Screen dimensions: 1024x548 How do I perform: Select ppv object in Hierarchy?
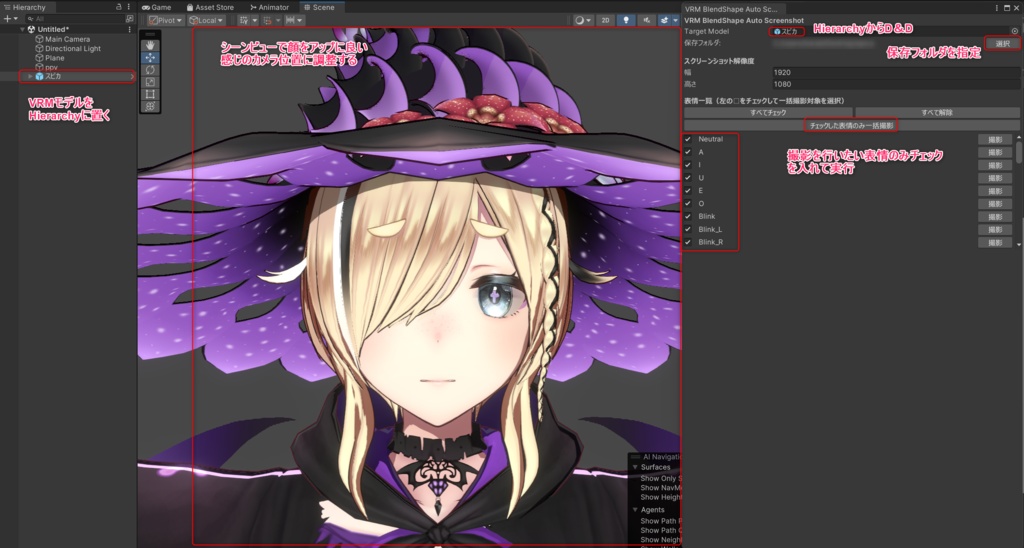(51, 67)
